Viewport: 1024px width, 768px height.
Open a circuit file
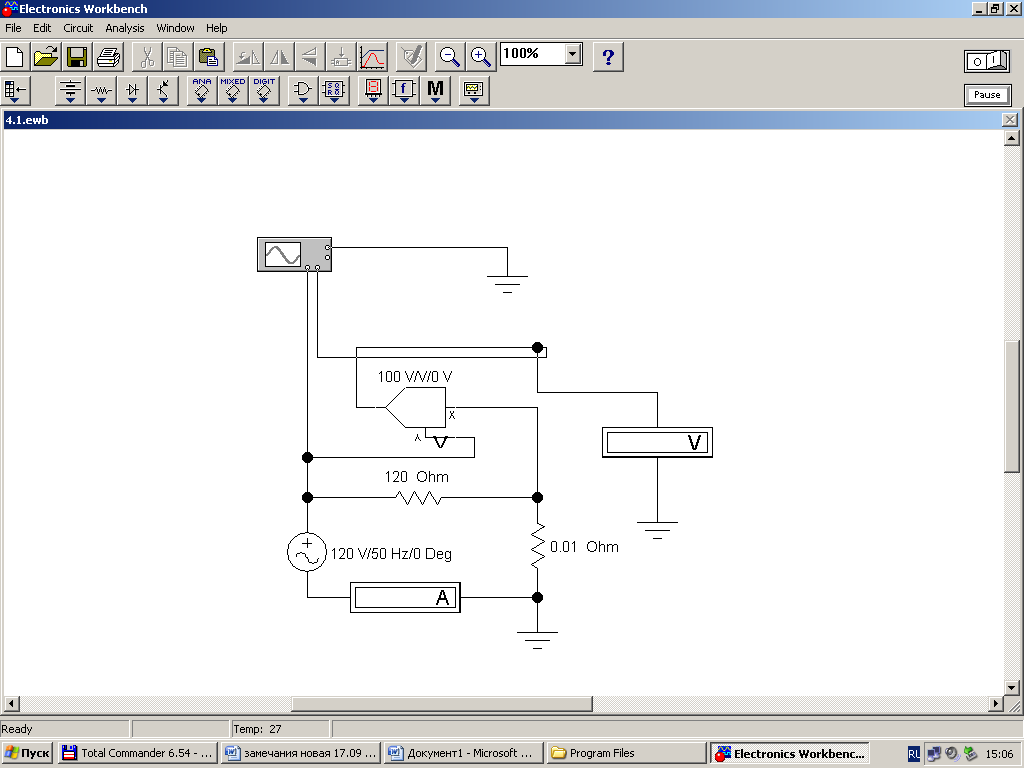point(46,57)
